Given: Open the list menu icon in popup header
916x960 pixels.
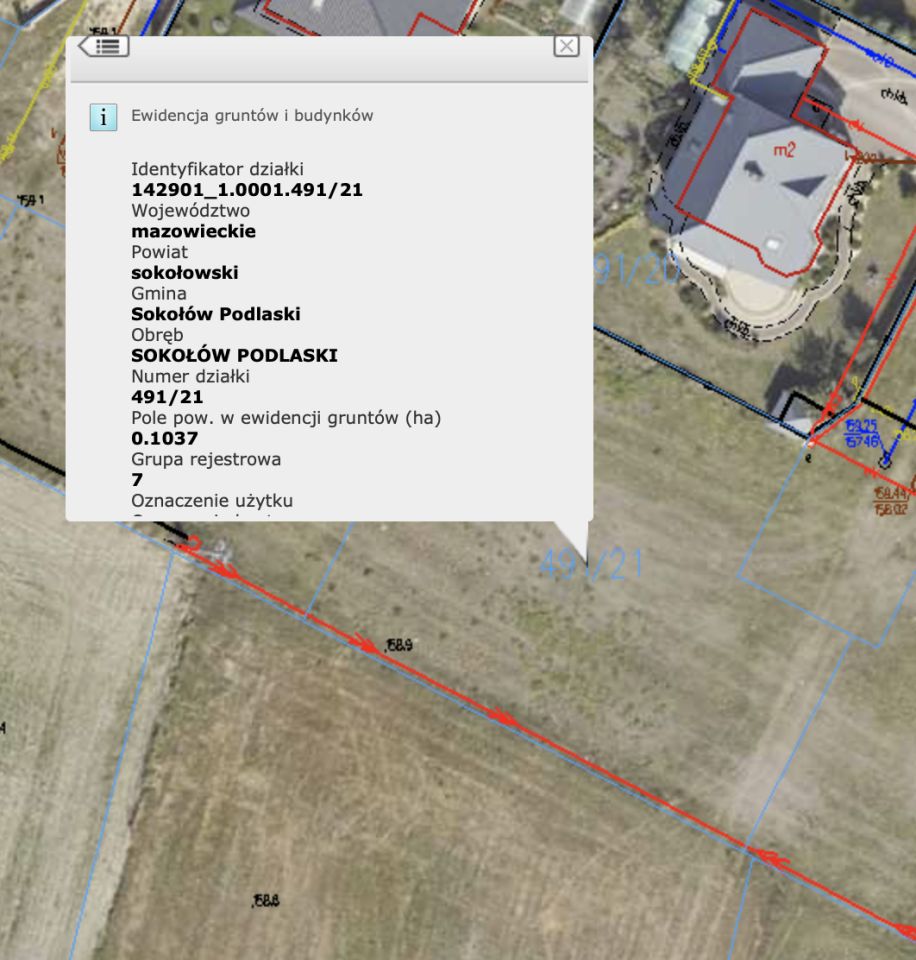Looking at the screenshot, I should point(104,47).
